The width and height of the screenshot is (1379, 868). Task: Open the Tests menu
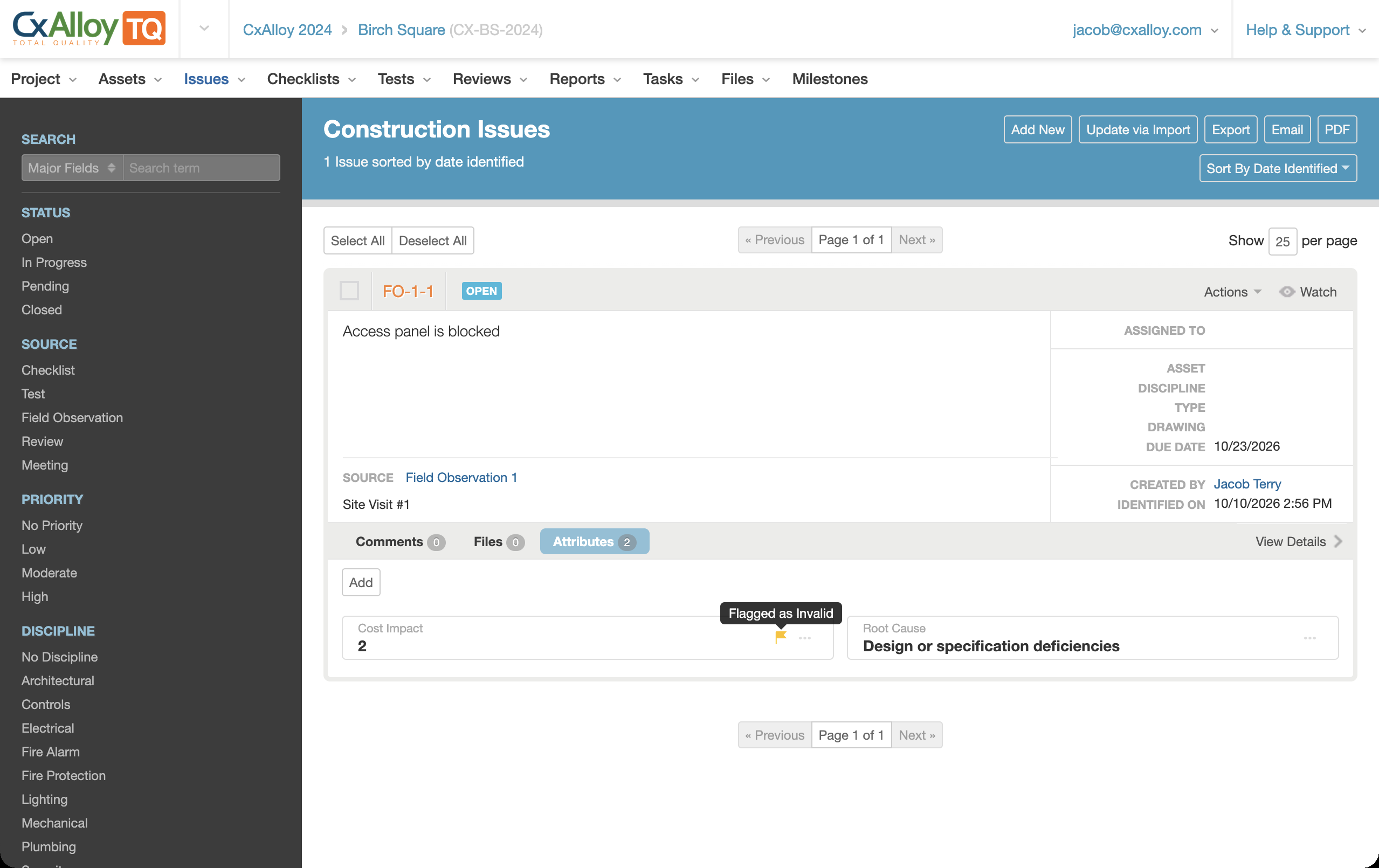coord(404,78)
